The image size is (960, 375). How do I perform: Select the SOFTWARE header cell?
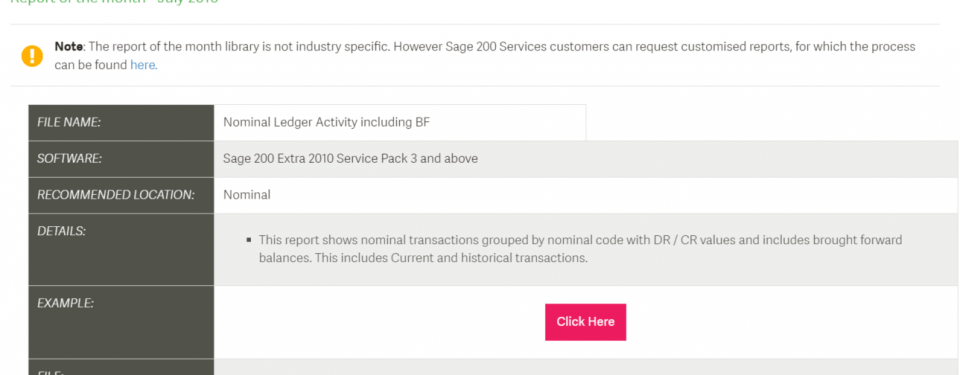click(121, 159)
